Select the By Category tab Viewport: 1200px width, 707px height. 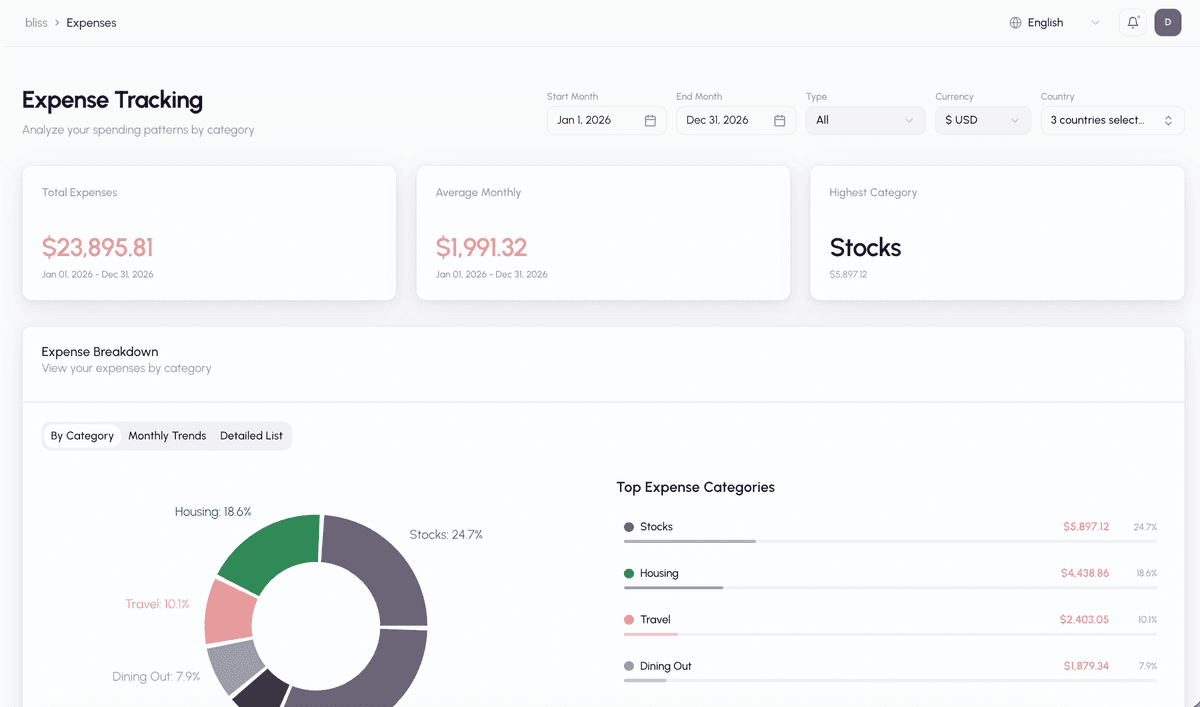82,435
